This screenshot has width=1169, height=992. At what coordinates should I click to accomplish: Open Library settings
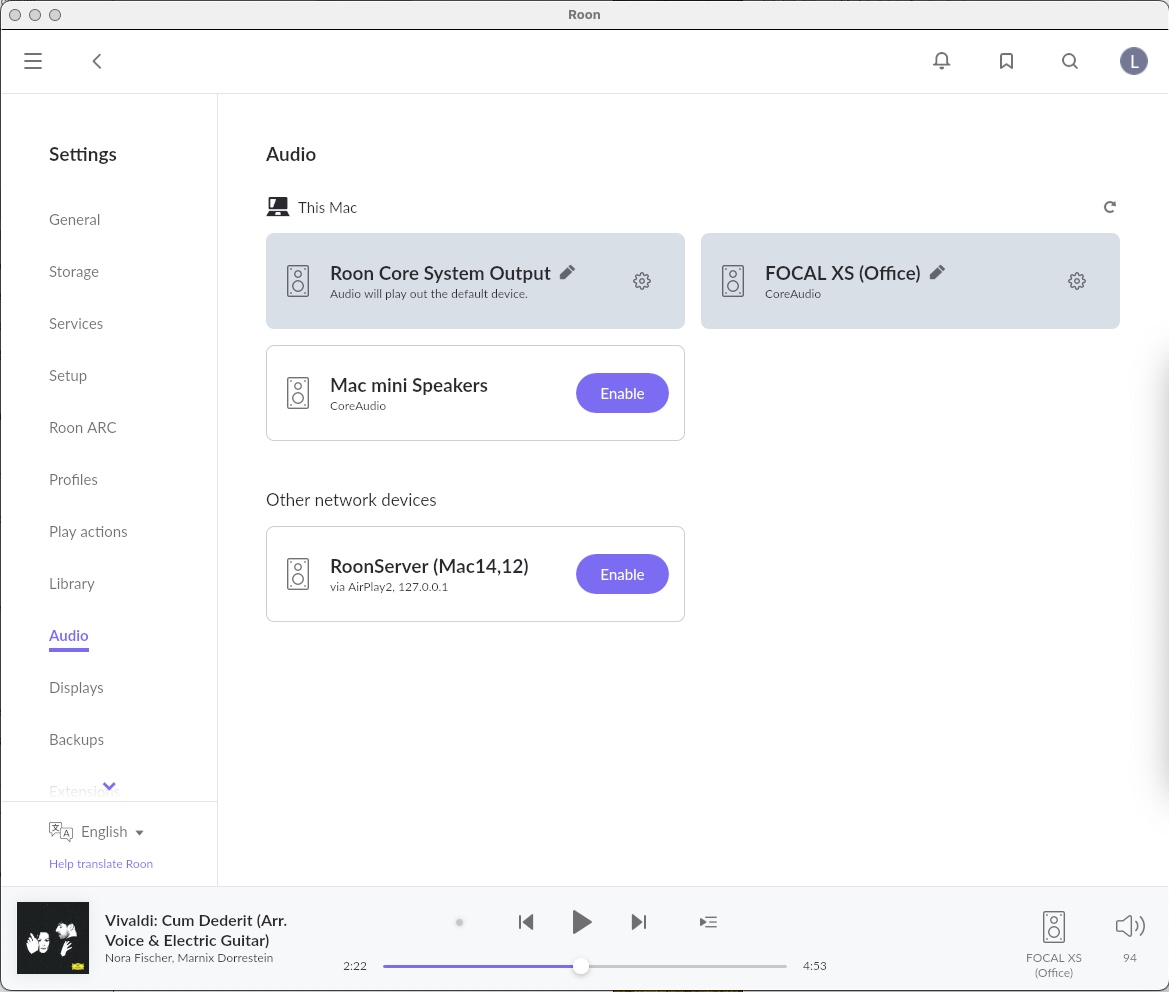72,584
